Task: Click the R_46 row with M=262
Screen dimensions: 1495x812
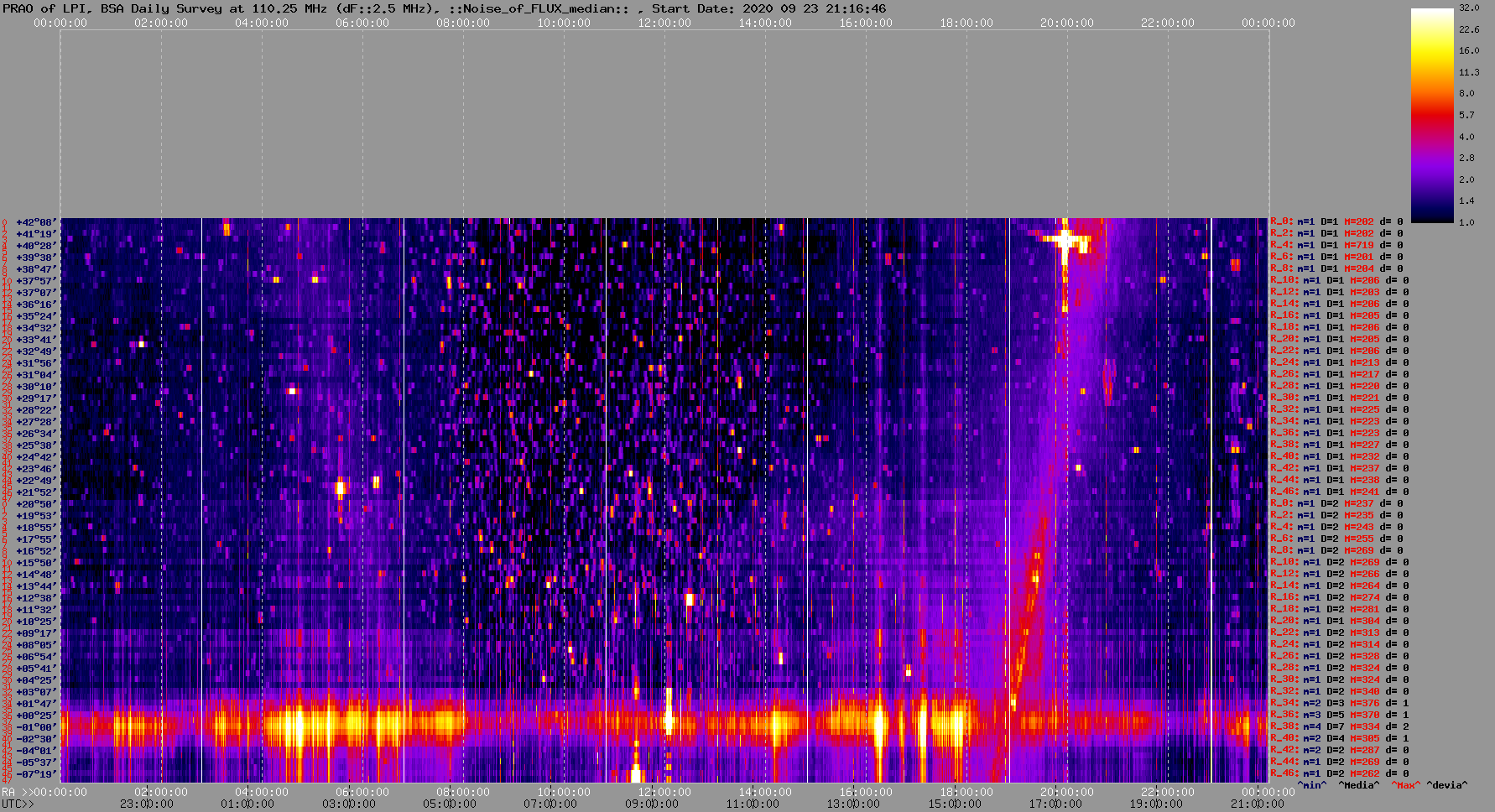Action: tap(1340, 774)
